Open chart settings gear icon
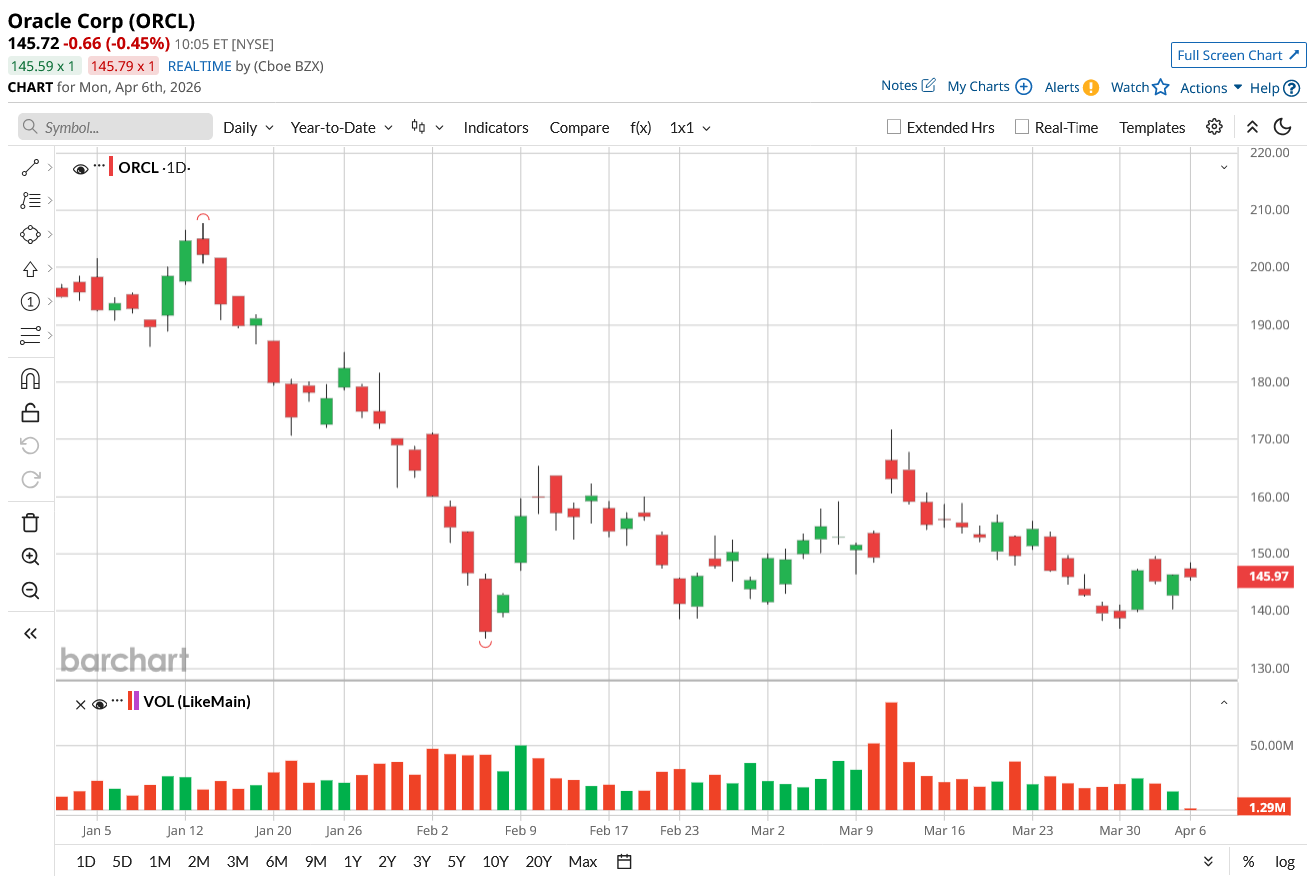 pyautogui.click(x=1214, y=127)
